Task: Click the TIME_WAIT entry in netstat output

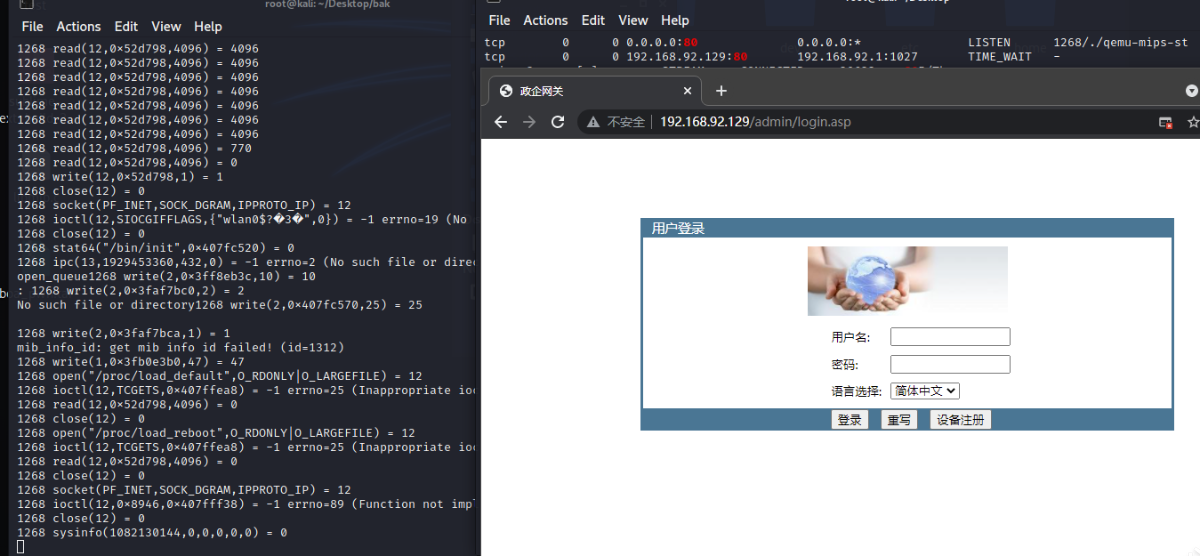Action: [1000, 57]
